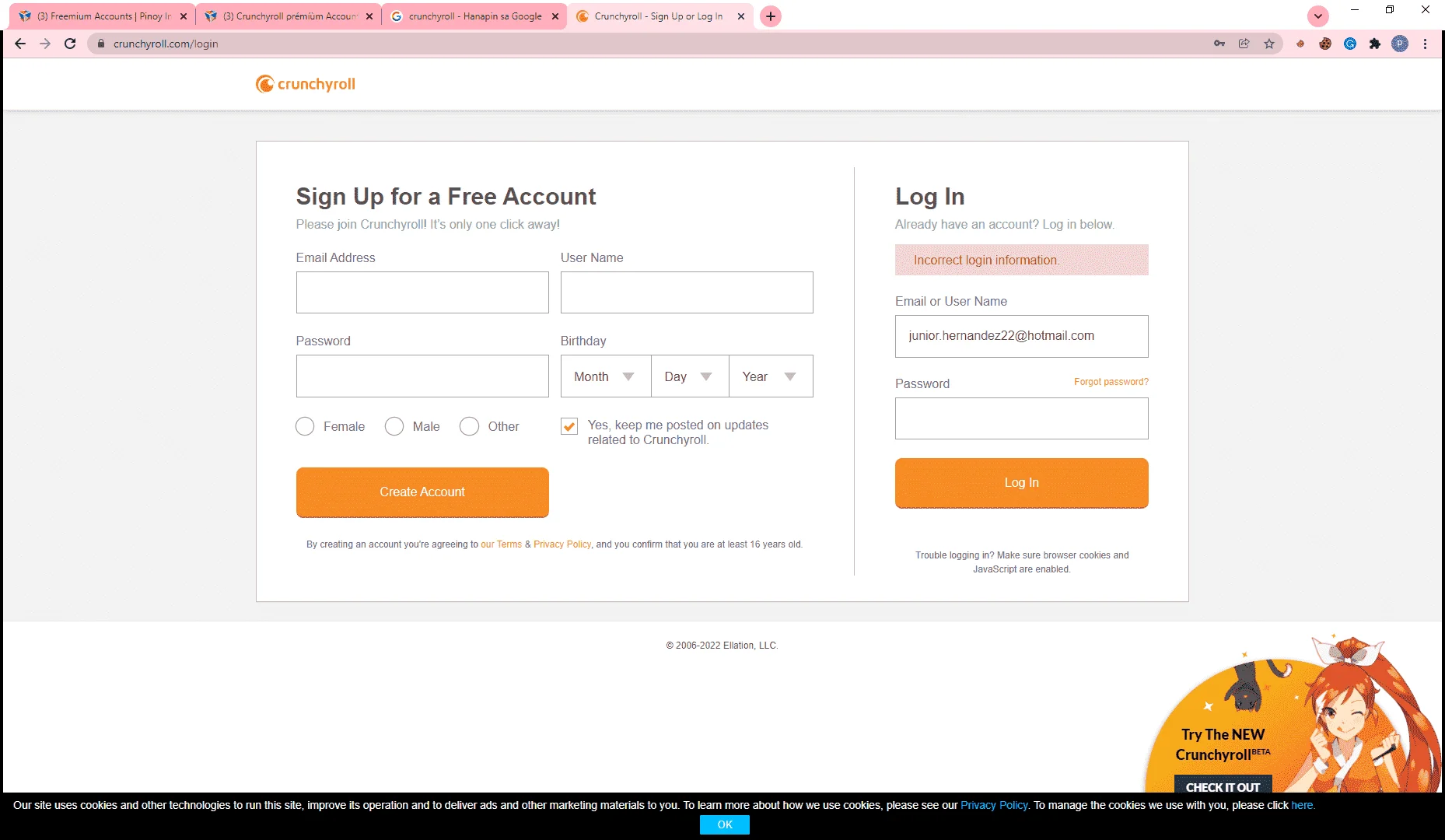1445x840 pixels.
Task: Open Privacy Policy link in cookie banner
Action: click(994, 805)
